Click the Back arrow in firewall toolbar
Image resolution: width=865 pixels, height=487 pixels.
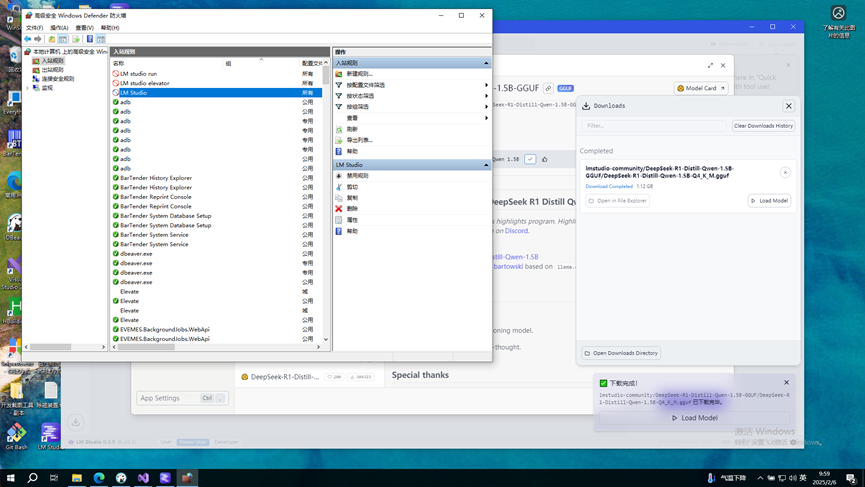(x=28, y=39)
